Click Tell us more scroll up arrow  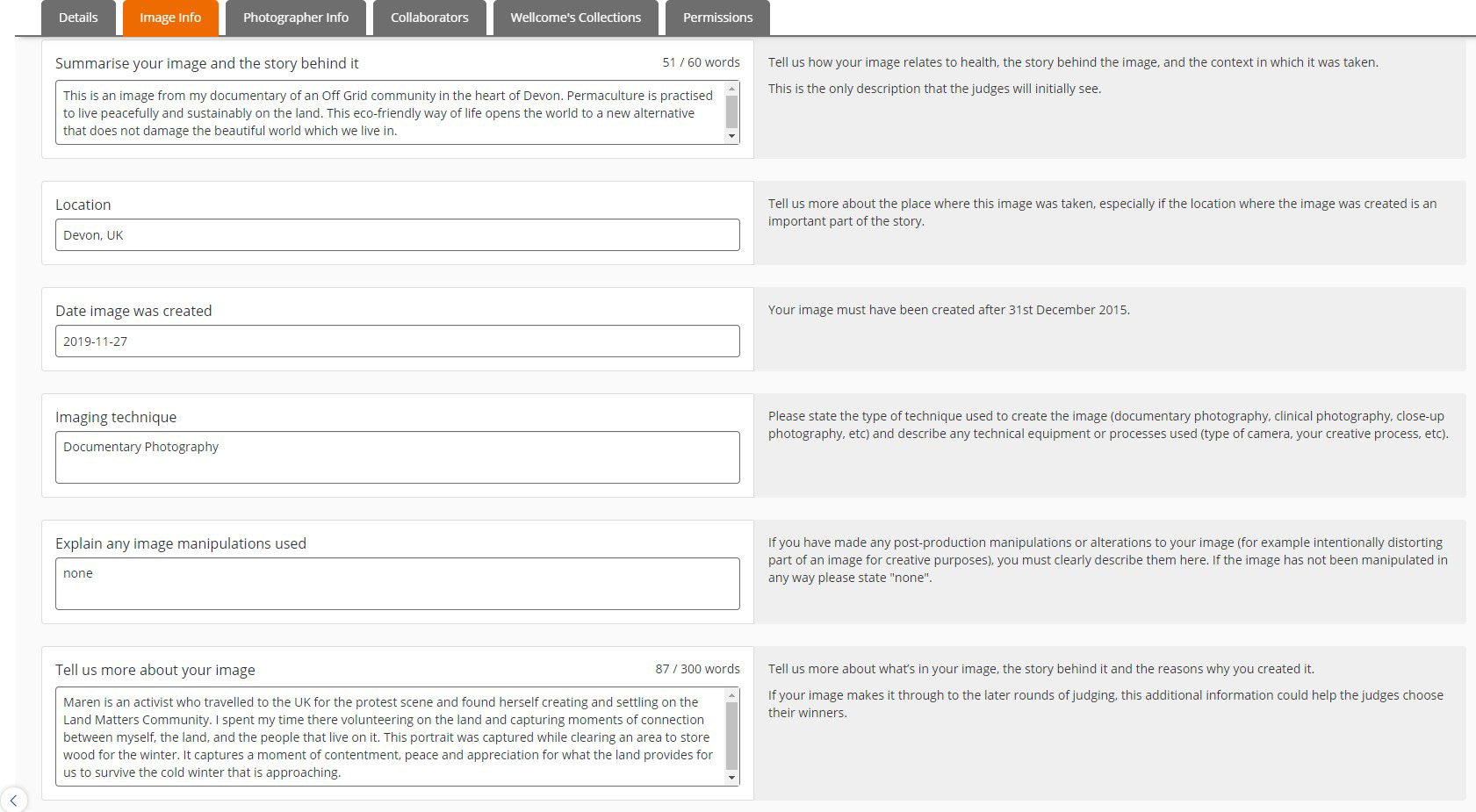(731, 696)
